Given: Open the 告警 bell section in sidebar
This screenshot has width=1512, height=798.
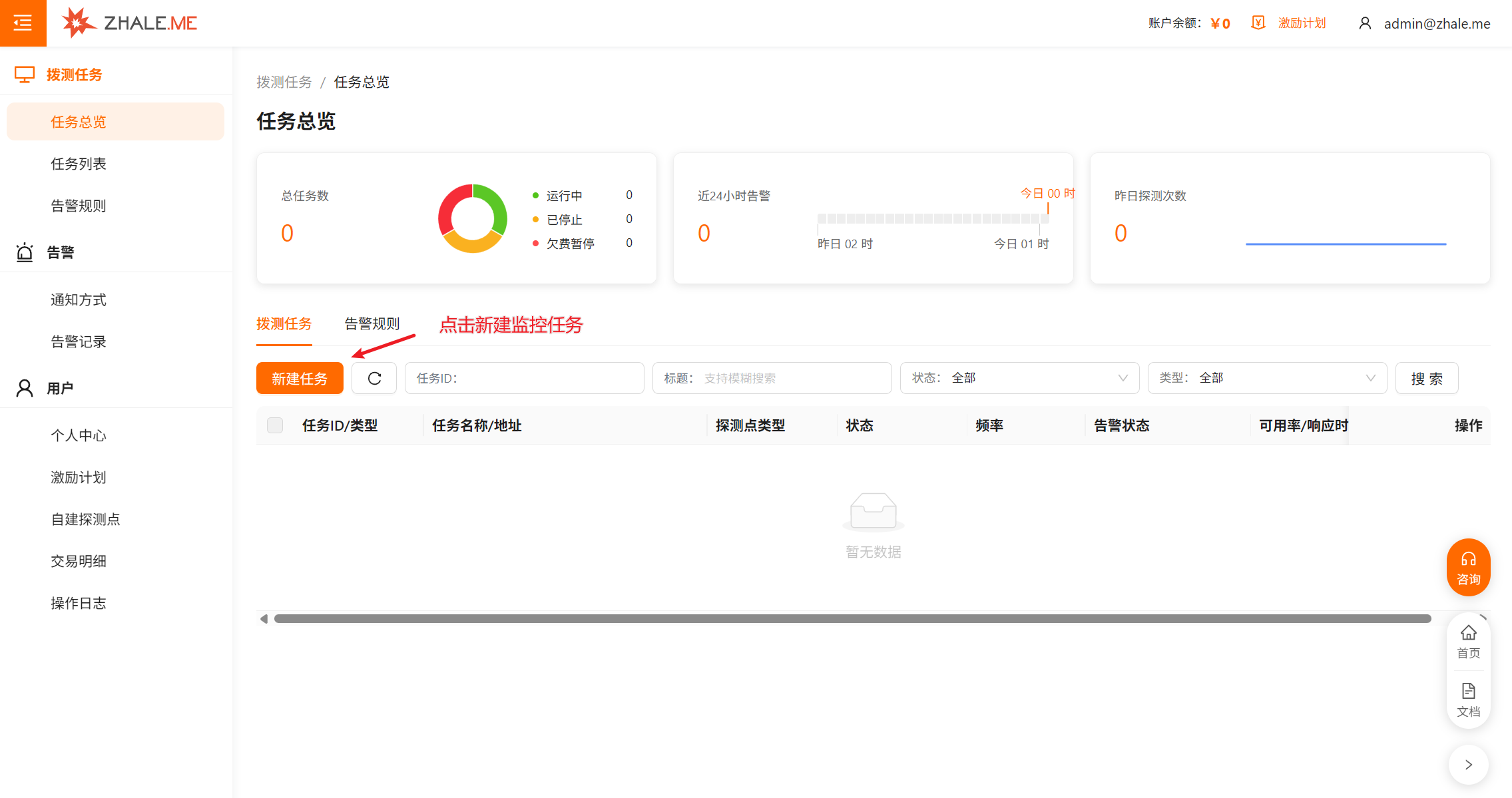Looking at the screenshot, I should tap(25, 252).
